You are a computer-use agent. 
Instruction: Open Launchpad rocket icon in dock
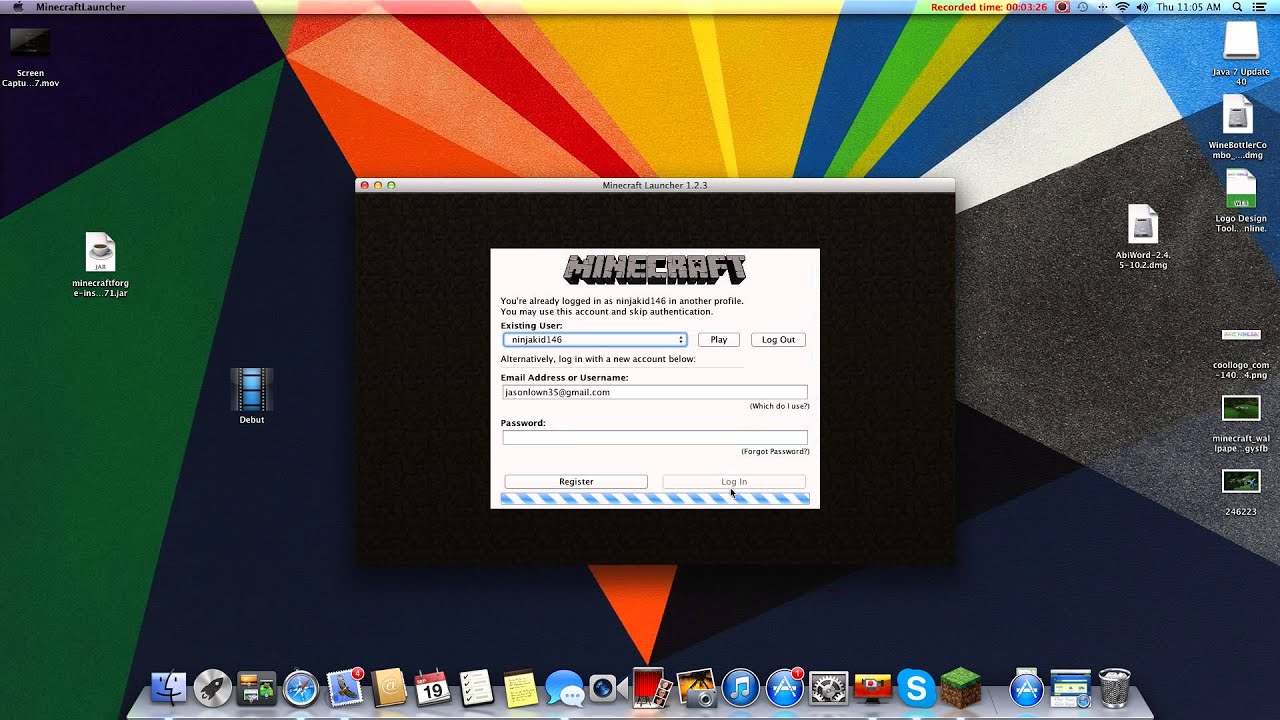click(x=212, y=689)
